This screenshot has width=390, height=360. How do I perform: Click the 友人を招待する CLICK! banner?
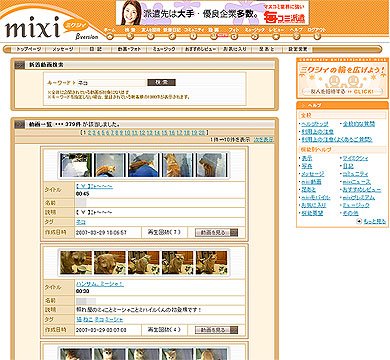pyautogui.click(x=342, y=79)
